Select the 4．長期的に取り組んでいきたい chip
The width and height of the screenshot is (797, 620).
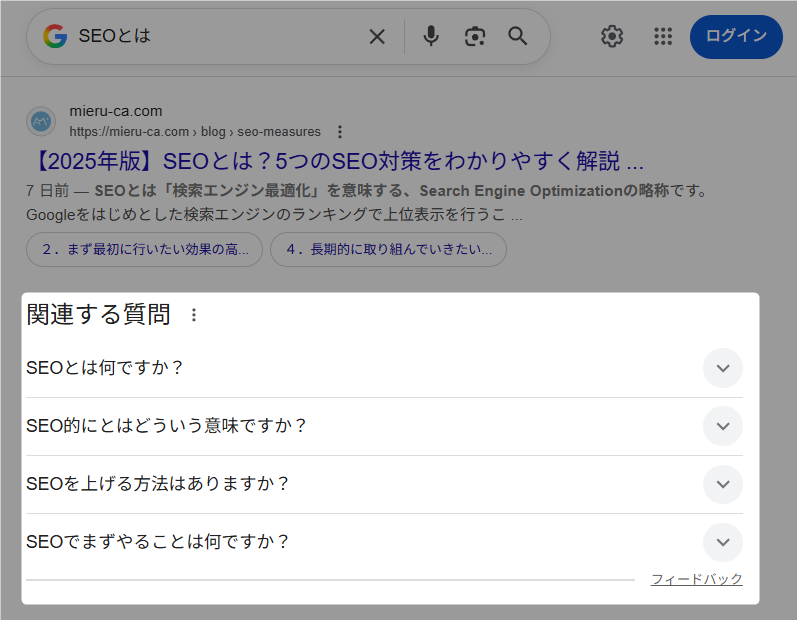tap(388, 250)
